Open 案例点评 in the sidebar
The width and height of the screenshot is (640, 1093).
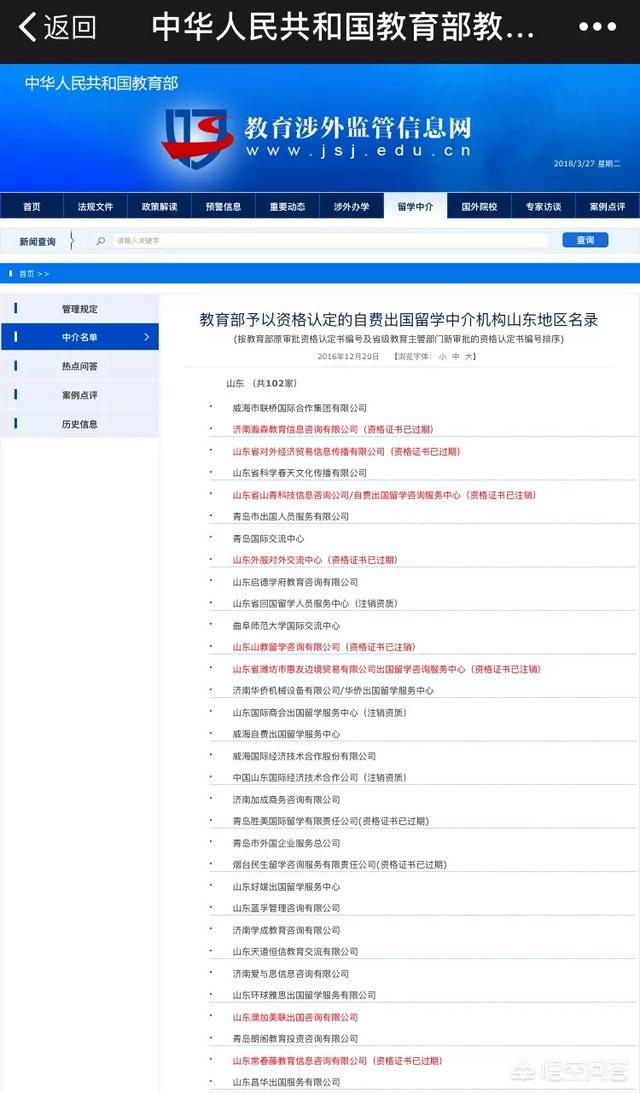(x=79, y=395)
